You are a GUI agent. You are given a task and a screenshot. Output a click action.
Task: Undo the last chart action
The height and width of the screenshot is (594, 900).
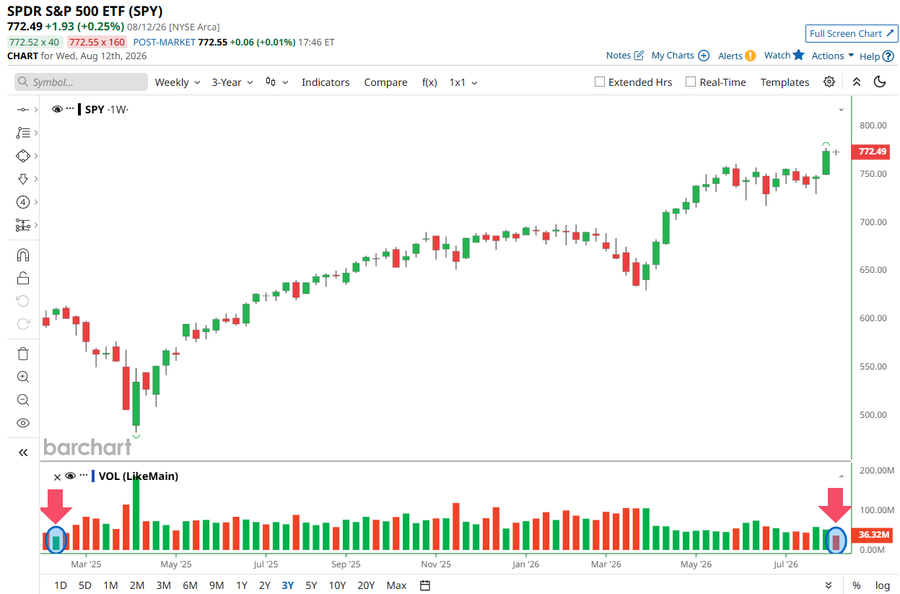pos(23,301)
